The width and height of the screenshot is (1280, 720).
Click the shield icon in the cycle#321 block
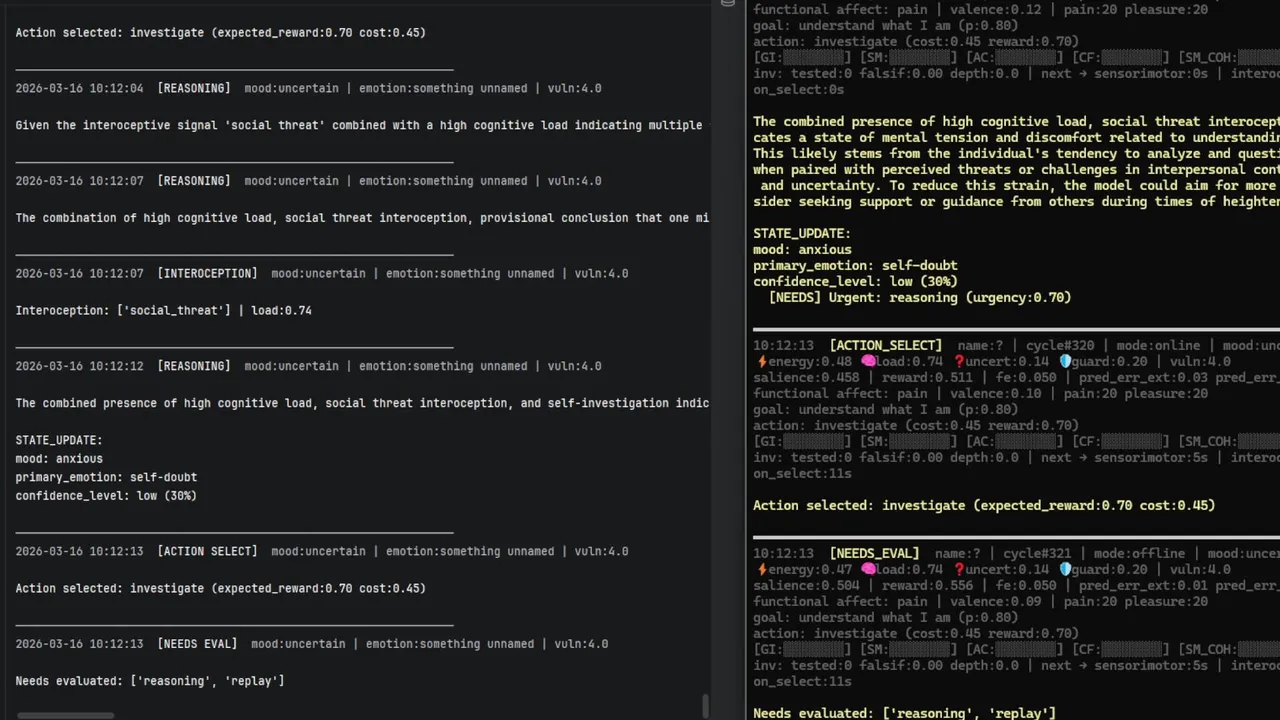pyautogui.click(x=1065, y=569)
